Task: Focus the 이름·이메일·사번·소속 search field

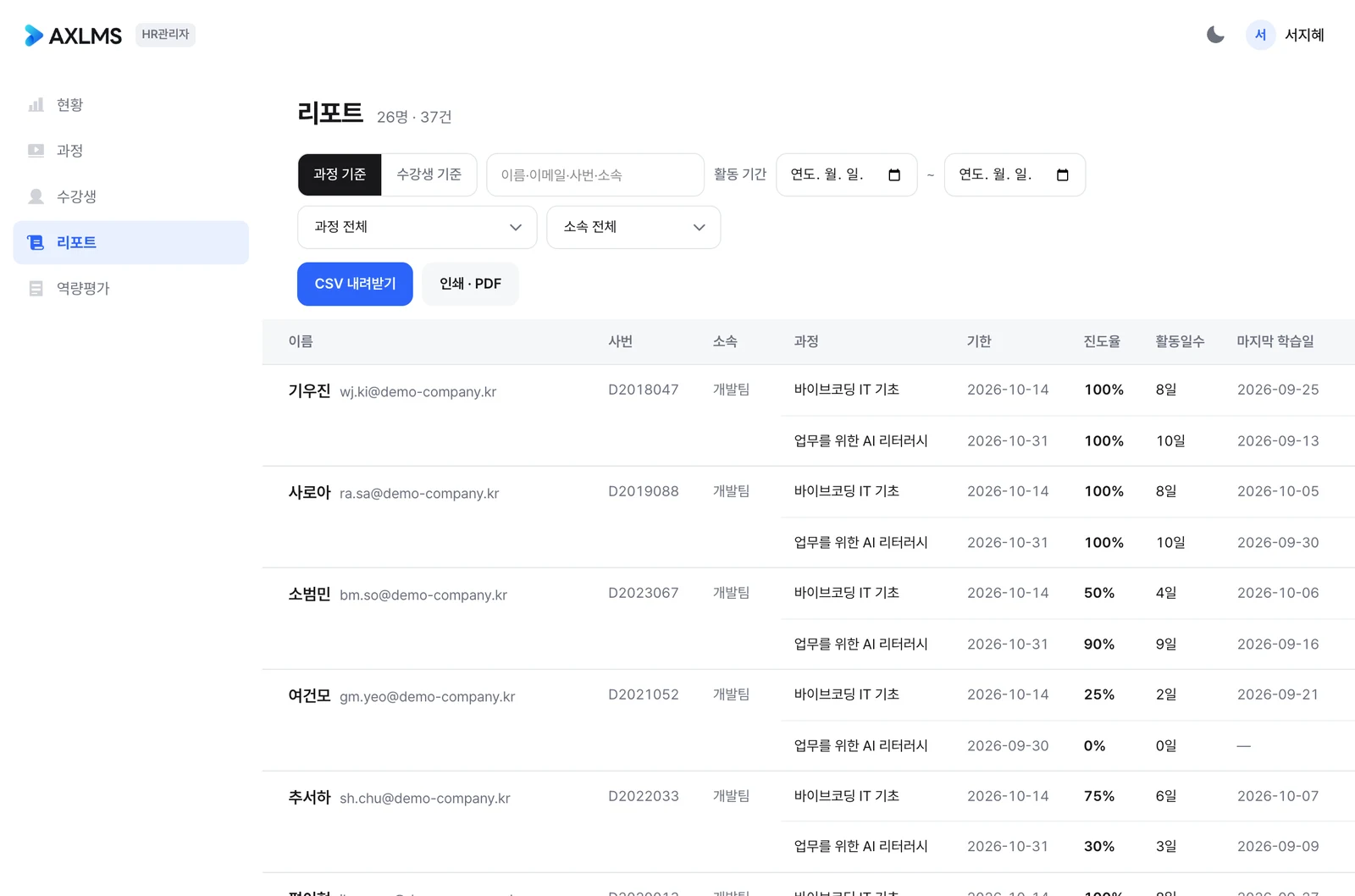Action: click(x=595, y=174)
